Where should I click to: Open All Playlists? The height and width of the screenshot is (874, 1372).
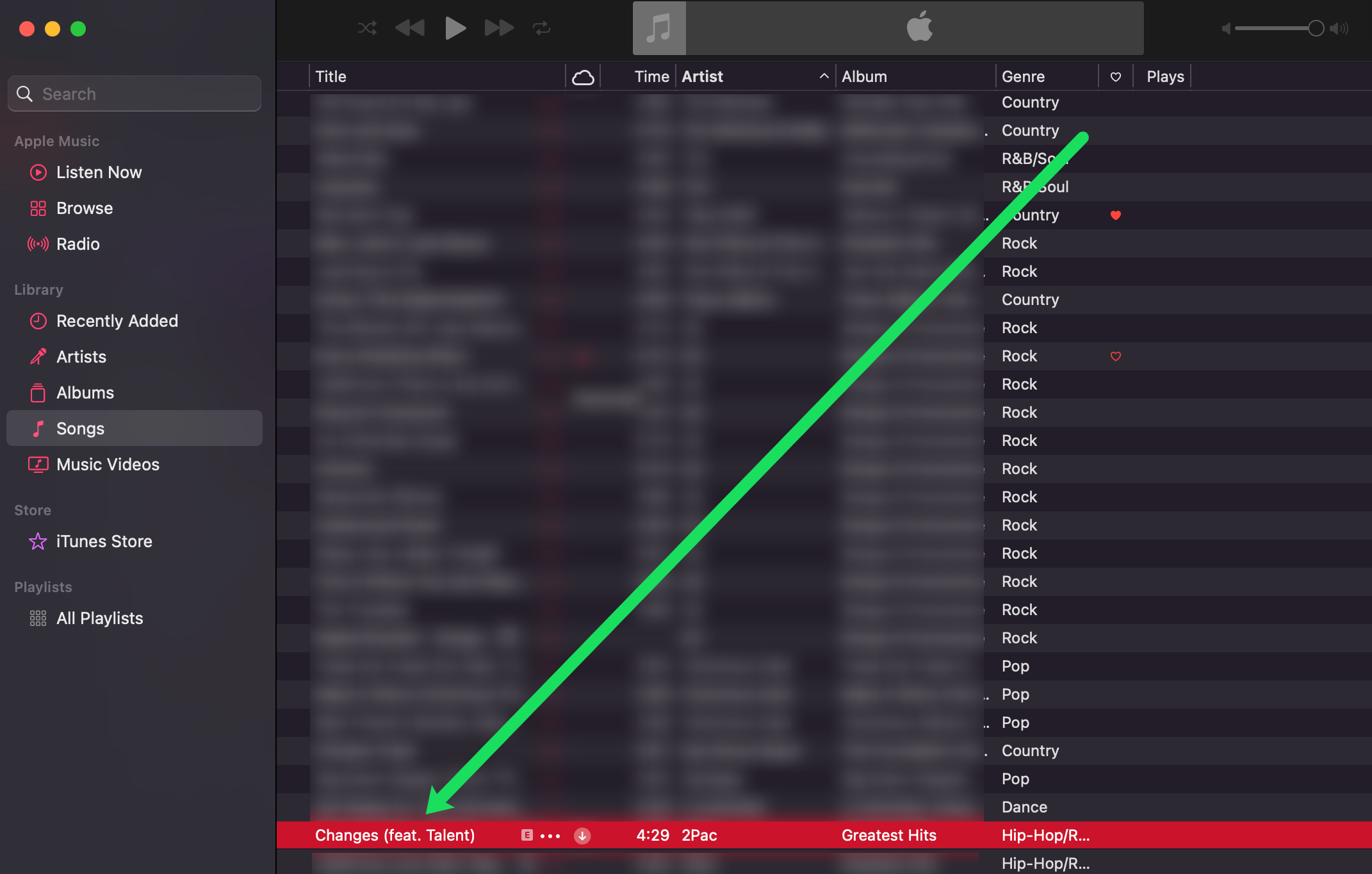99,618
